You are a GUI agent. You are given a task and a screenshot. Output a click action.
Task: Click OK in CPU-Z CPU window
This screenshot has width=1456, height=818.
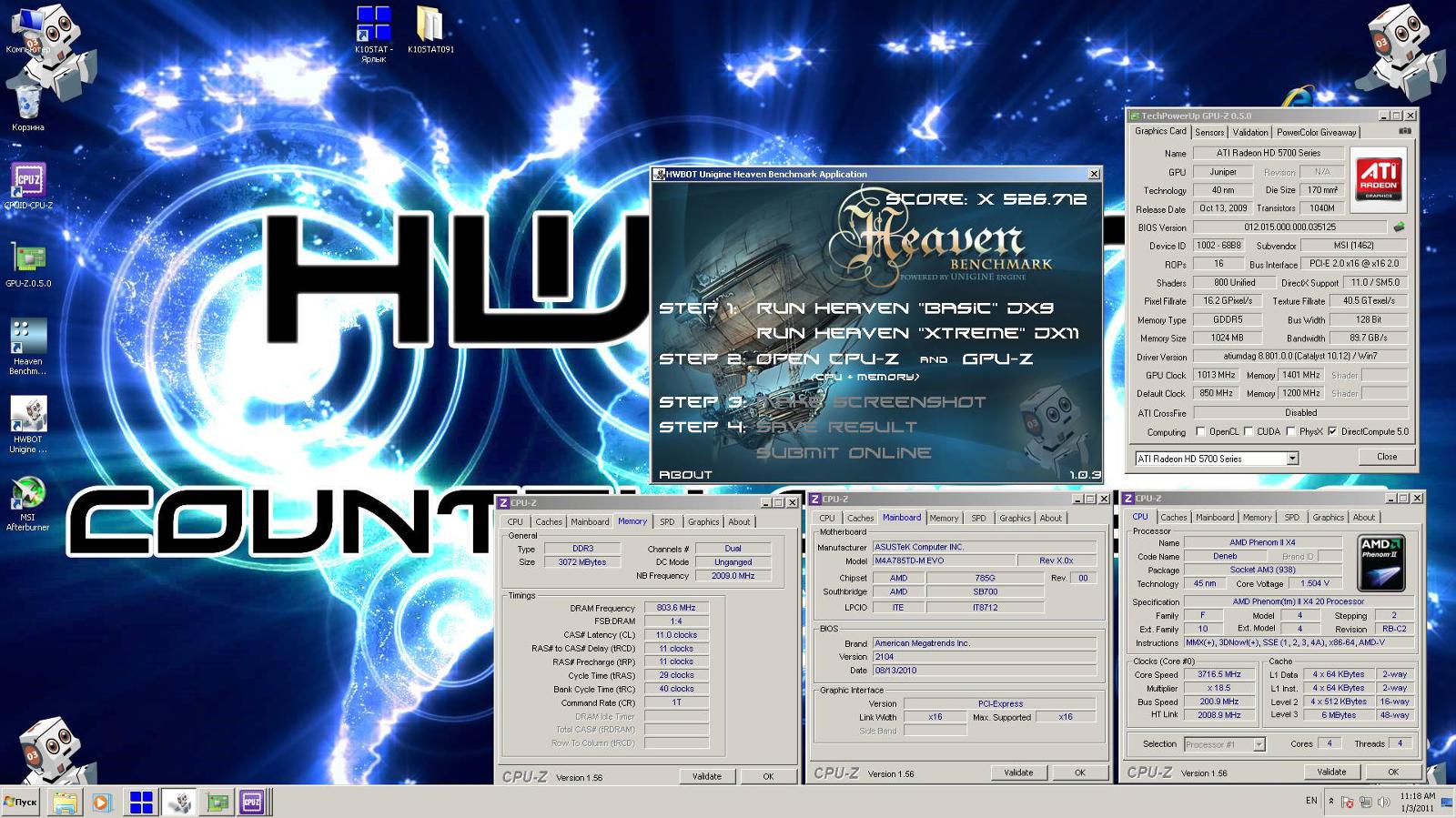click(x=1392, y=772)
